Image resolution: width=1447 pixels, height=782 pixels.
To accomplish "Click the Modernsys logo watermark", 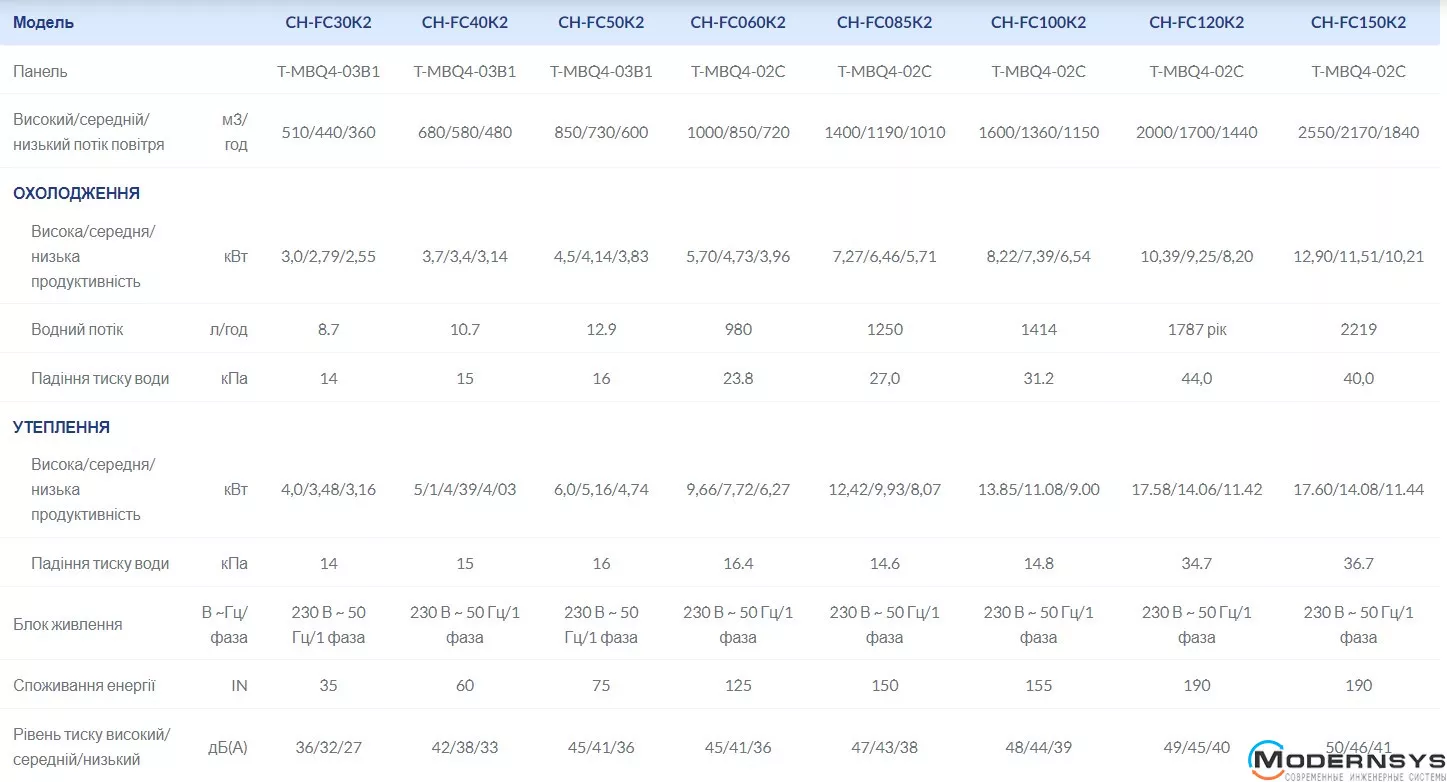I will point(1346,762).
